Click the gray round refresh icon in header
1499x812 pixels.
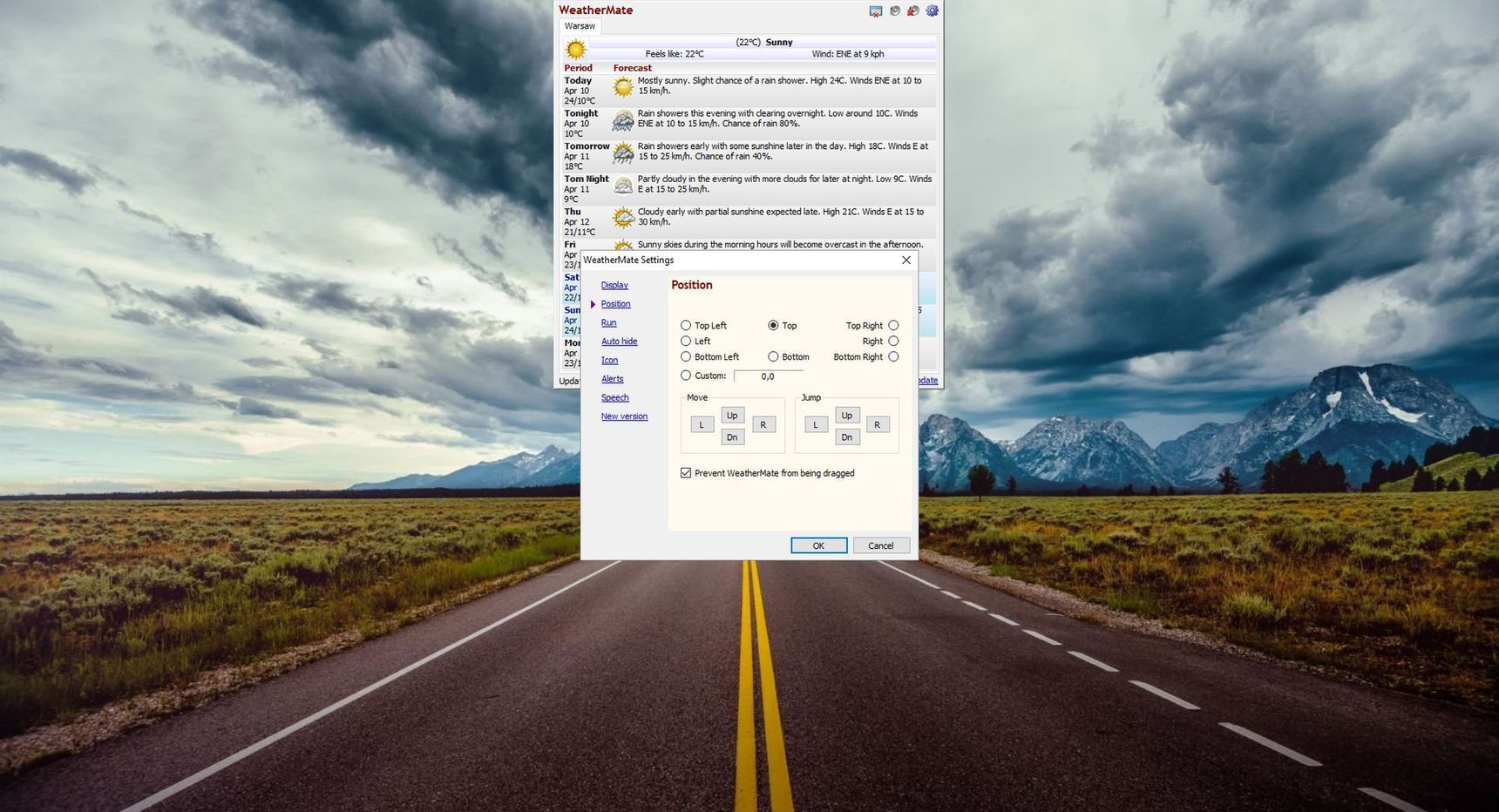(894, 10)
